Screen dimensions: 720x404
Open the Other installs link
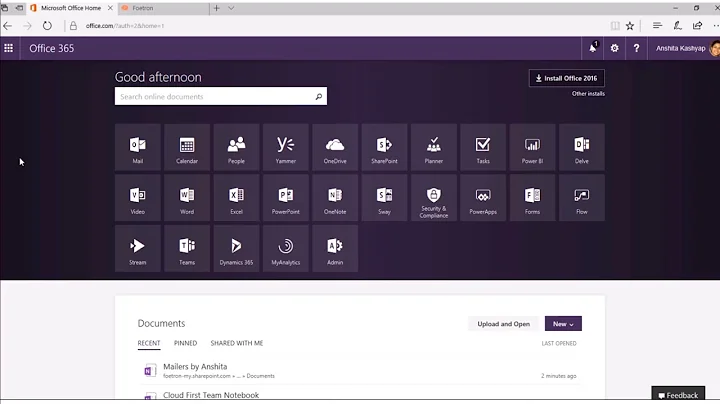pyautogui.click(x=588, y=94)
